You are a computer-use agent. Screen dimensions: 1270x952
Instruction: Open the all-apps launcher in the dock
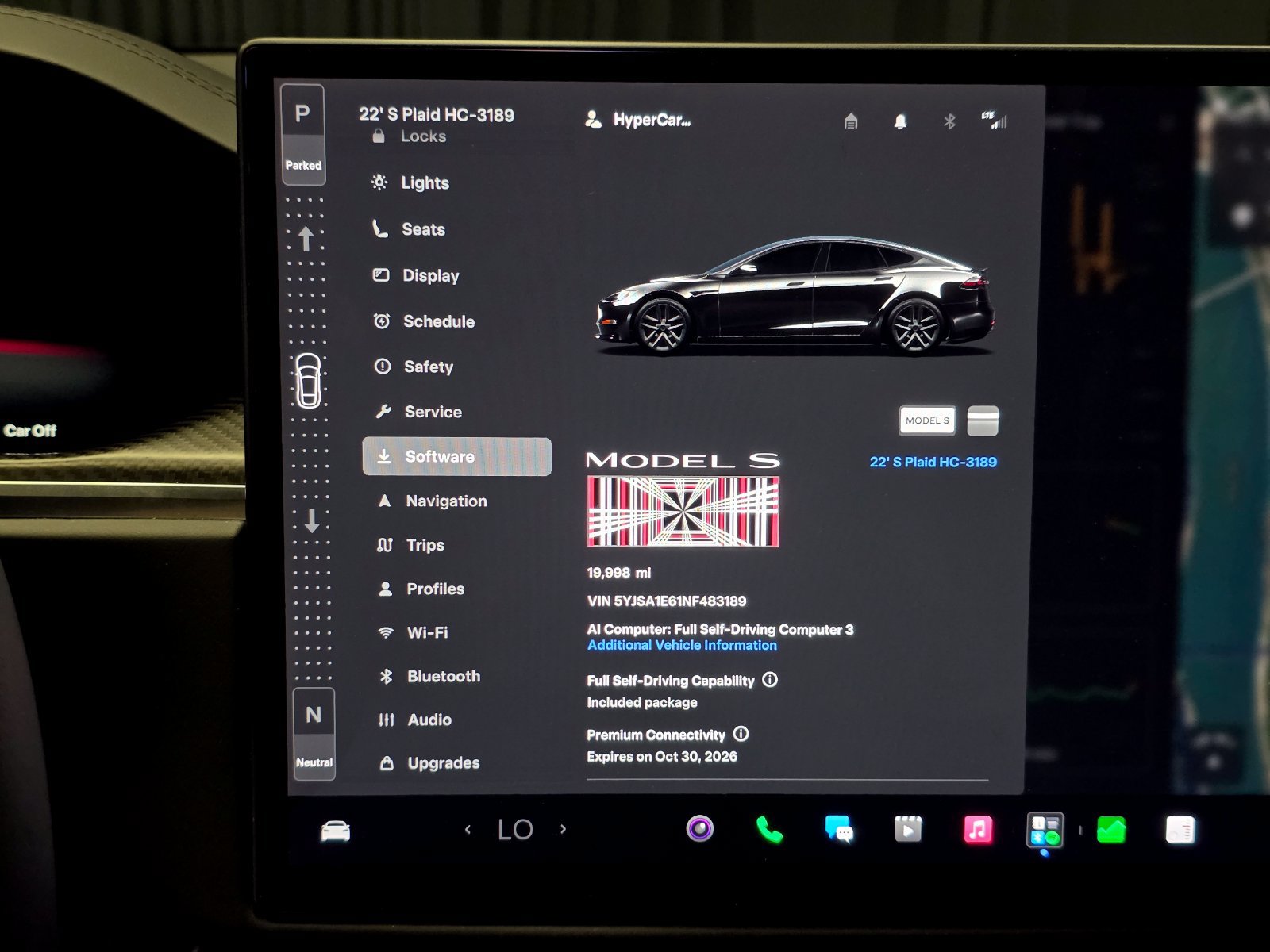point(1045,831)
